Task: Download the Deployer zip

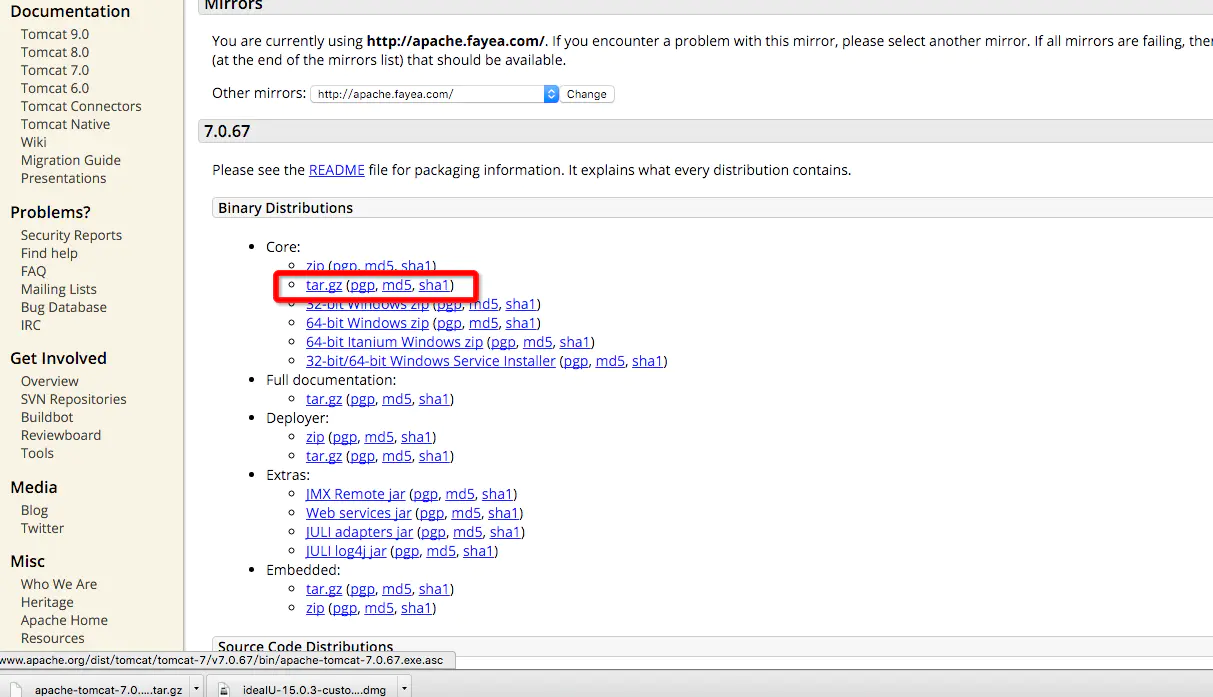Action: tap(315, 437)
